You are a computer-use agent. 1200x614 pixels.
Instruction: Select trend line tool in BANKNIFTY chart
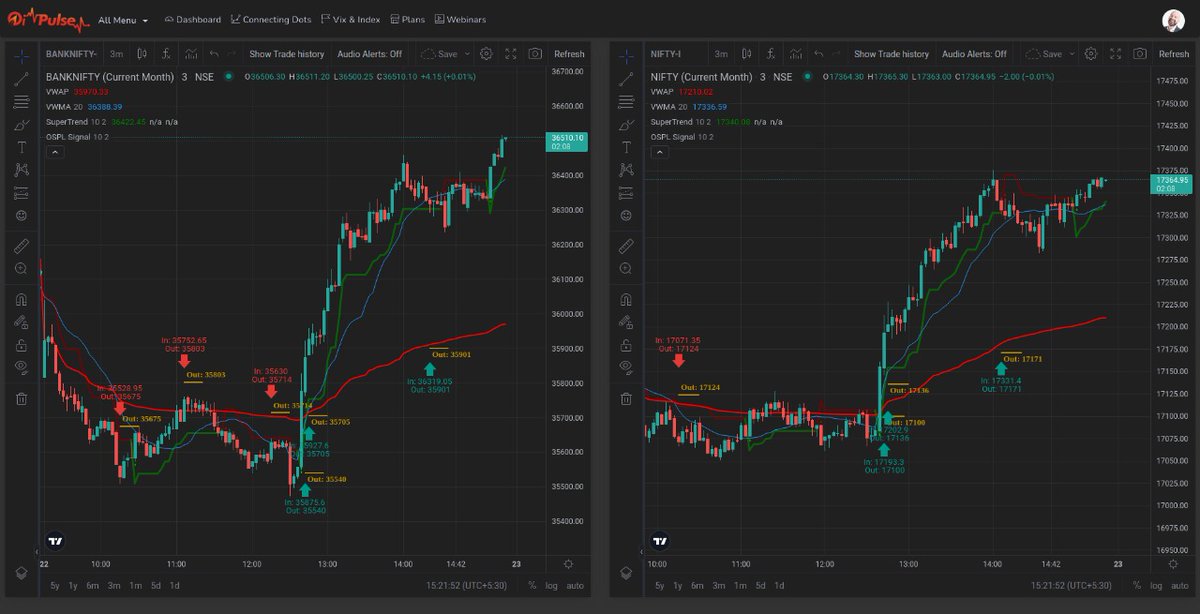pyautogui.click(x=21, y=79)
